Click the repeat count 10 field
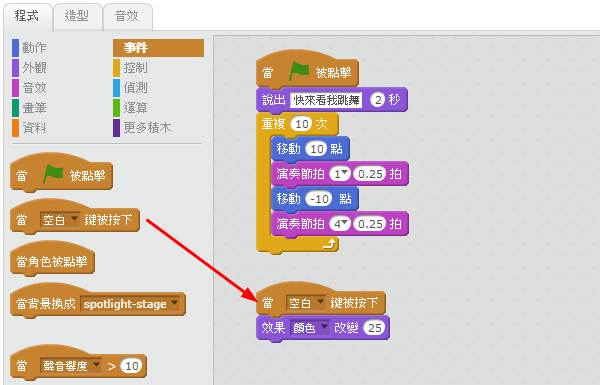This screenshot has width=600, height=385. point(302,124)
